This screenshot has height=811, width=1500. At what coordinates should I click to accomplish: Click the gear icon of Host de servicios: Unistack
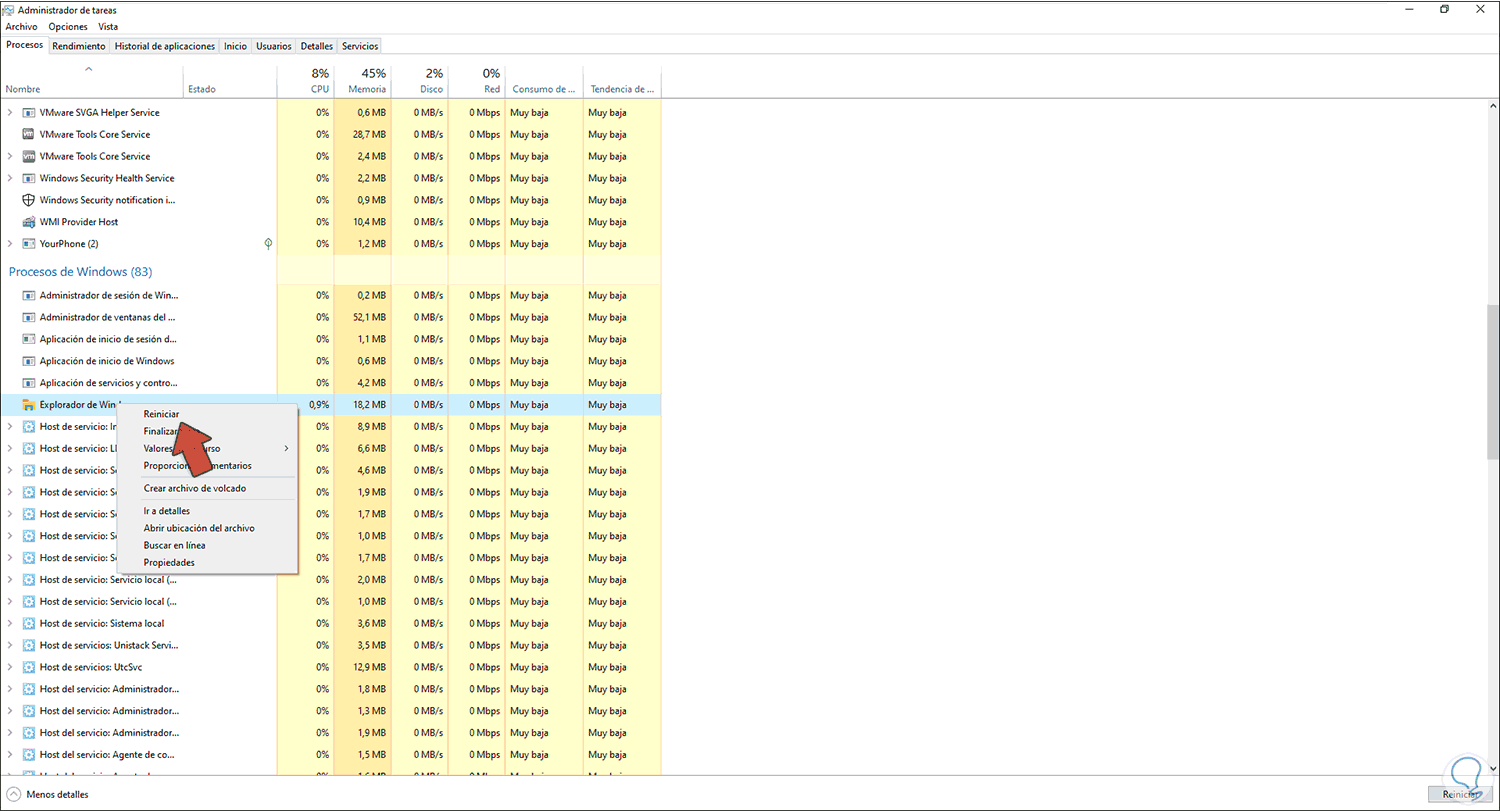(29, 646)
